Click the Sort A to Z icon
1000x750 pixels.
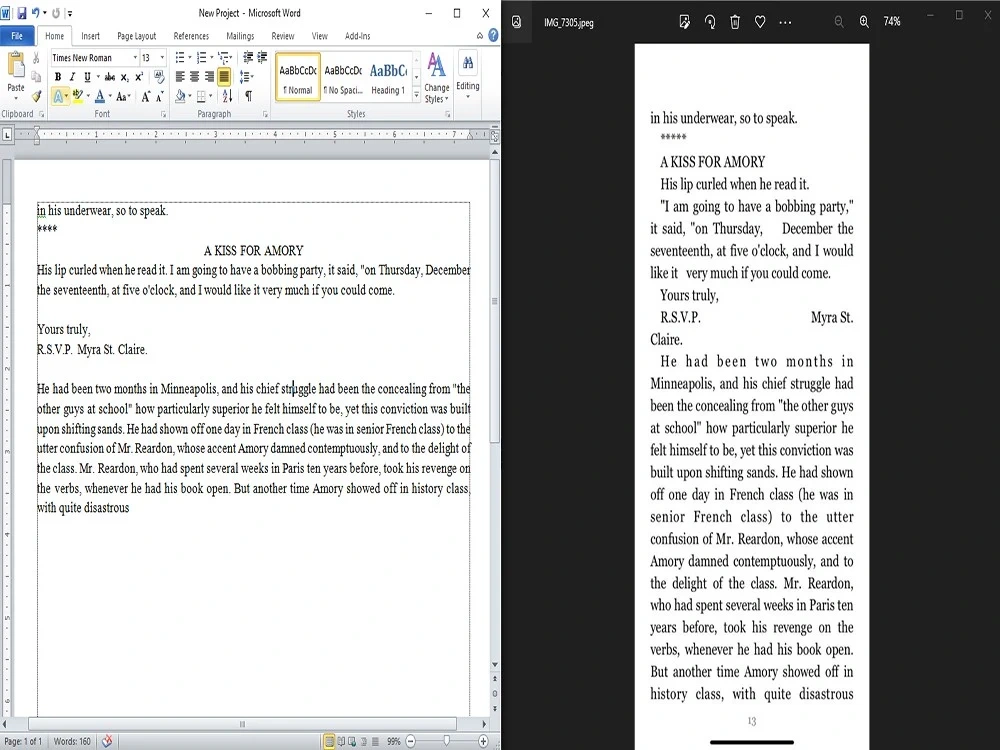pyautogui.click(x=227, y=96)
